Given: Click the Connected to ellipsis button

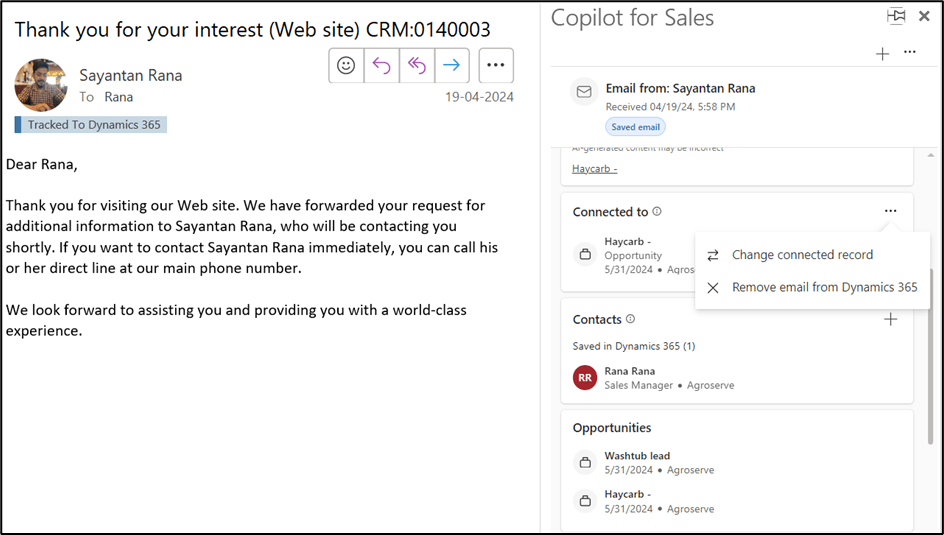Looking at the screenshot, I should (890, 211).
